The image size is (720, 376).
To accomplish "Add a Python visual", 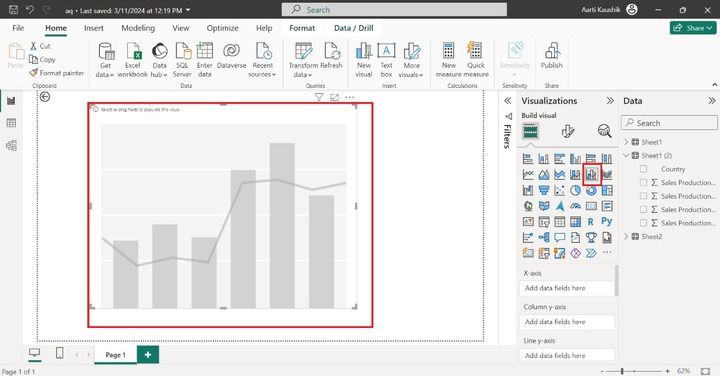I will coord(607,222).
